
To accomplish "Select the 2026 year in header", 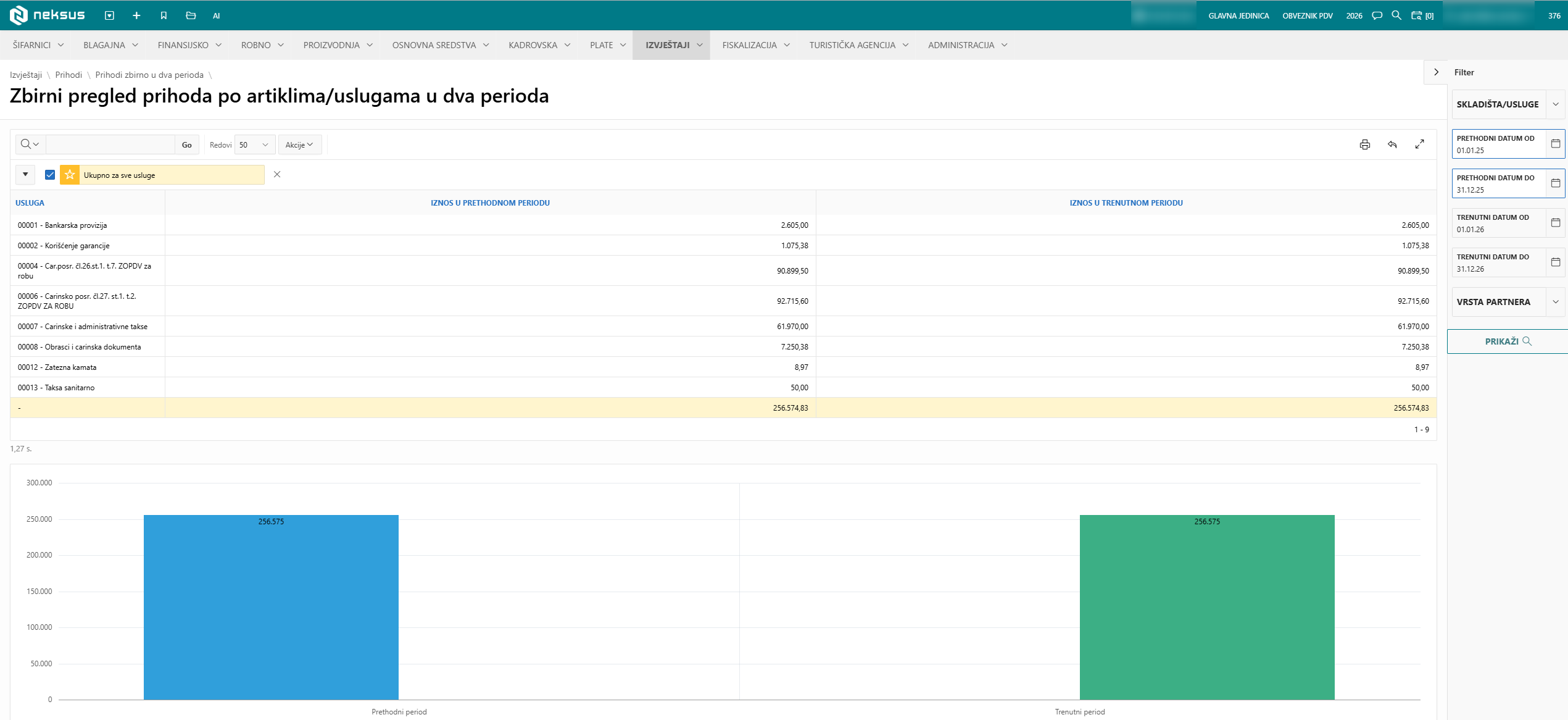I will click(1354, 16).
